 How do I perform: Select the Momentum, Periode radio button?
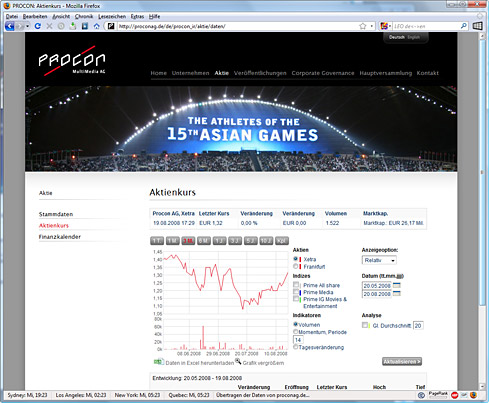[x=295, y=332]
